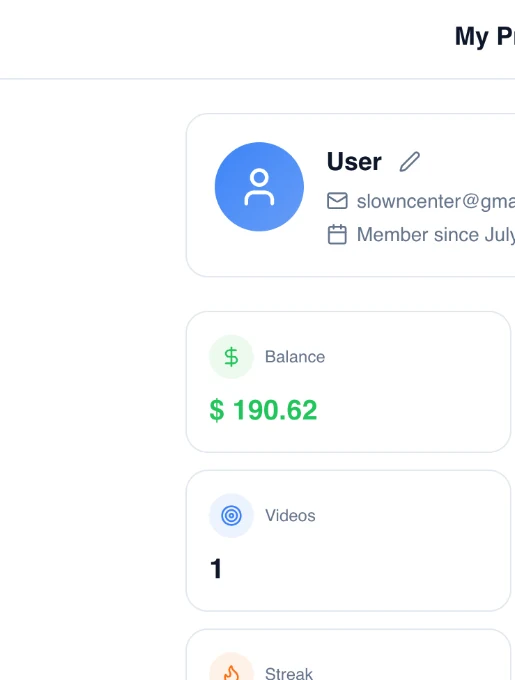Click the calendar icon beside Member since

[337, 235]
